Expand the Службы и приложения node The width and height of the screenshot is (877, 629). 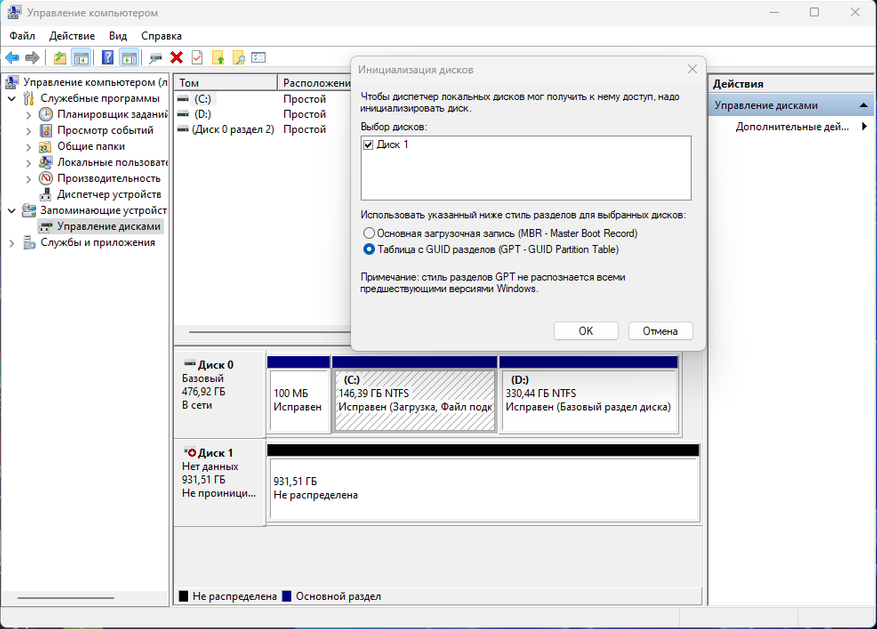(12, 243)
